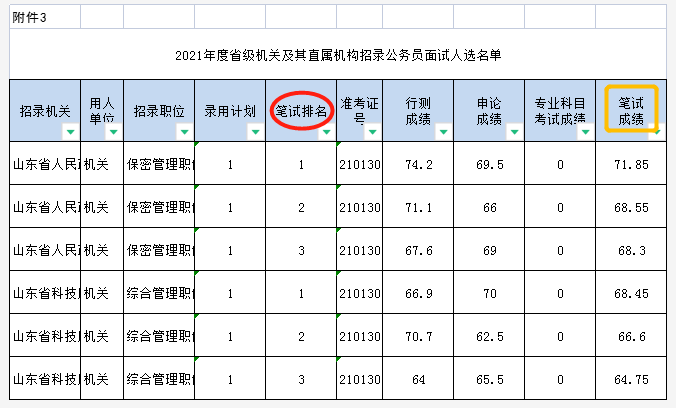
Task: Open the 申论成绩 filter dropdown
Action: [x=515, y=132]
